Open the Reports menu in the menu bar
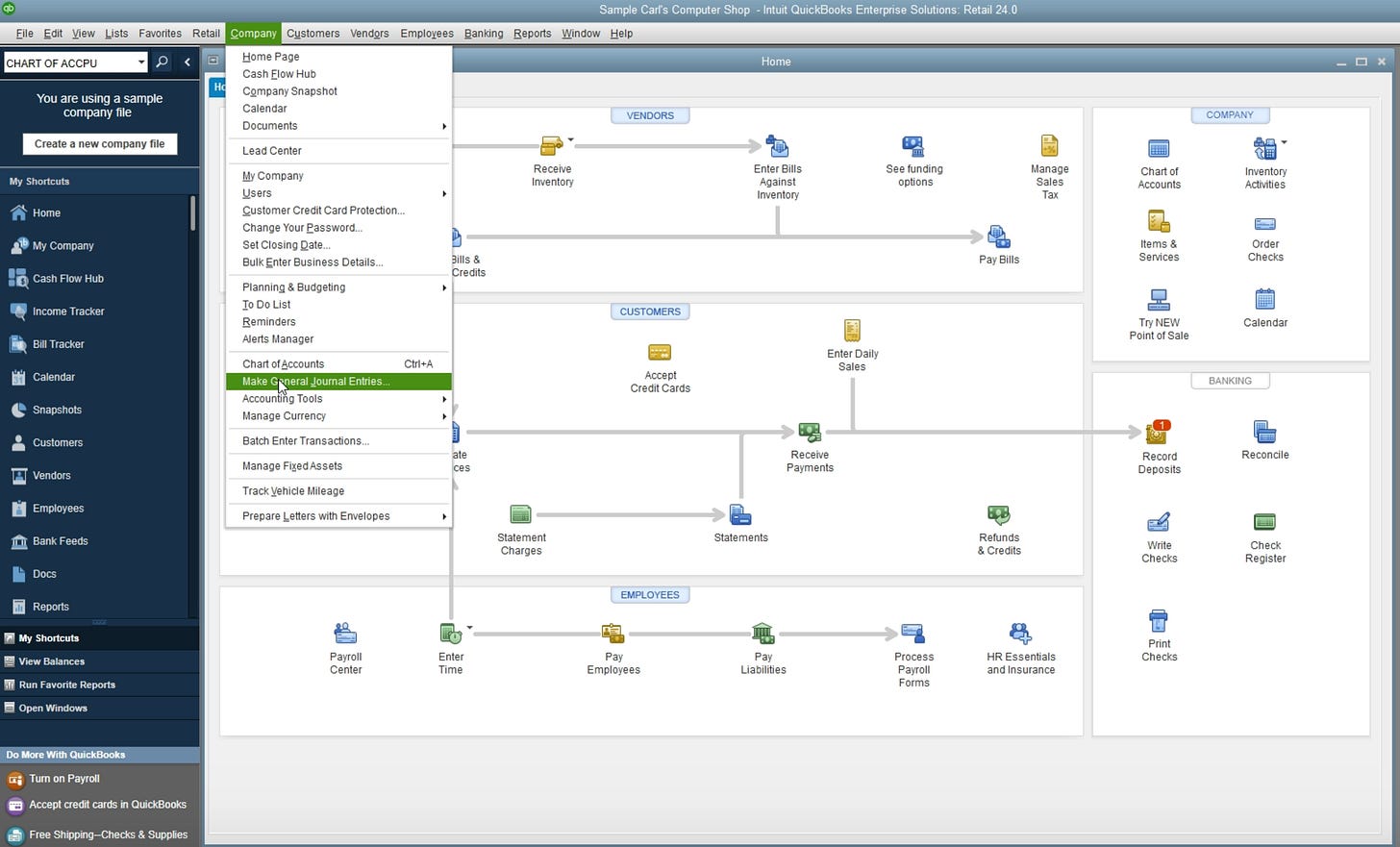Screen dimensions: 1400x847 click(x=532, y=34)
